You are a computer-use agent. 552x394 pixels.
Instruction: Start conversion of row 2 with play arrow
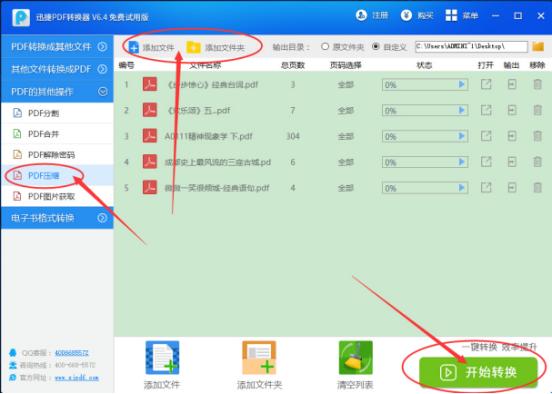(462, 110)
